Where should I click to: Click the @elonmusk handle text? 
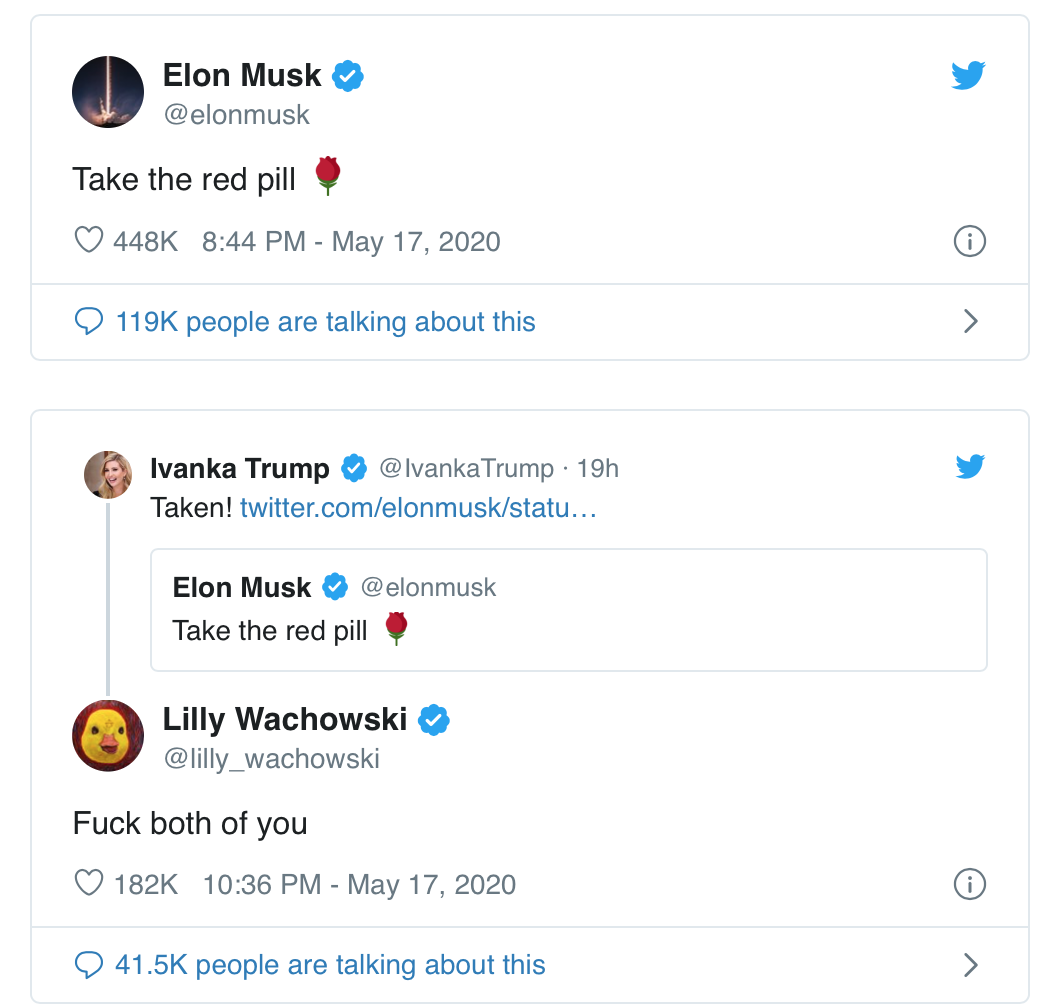point(237,114)
